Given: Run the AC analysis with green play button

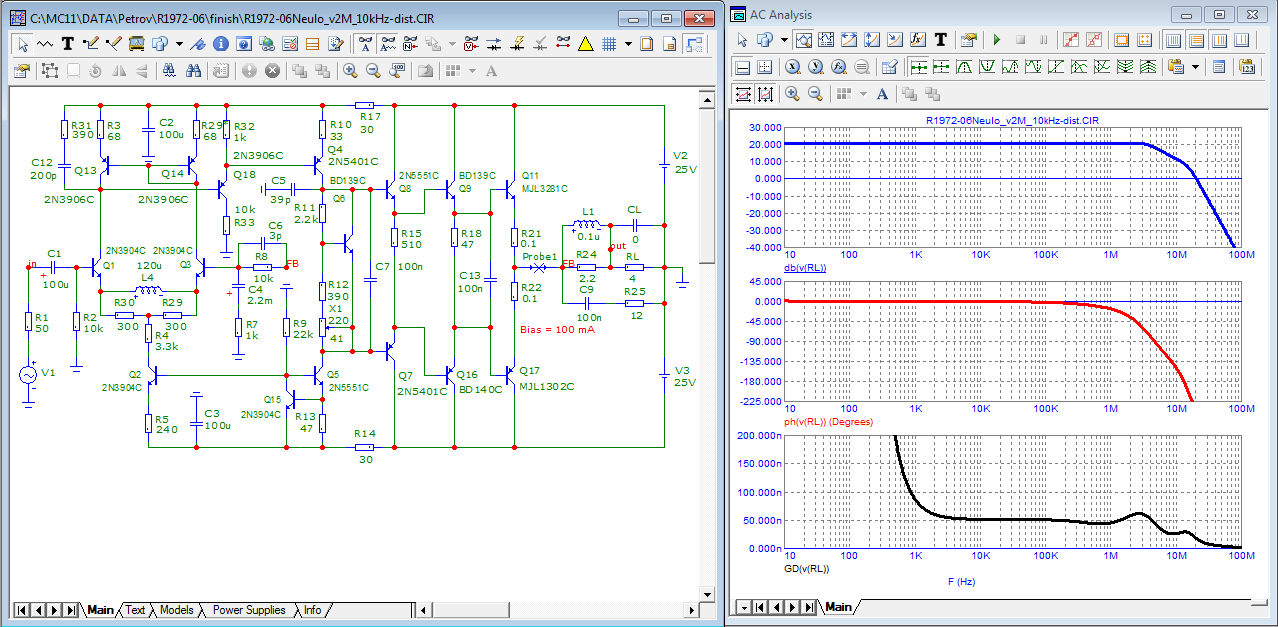Looking at the screenshot, I should (996, 40).
